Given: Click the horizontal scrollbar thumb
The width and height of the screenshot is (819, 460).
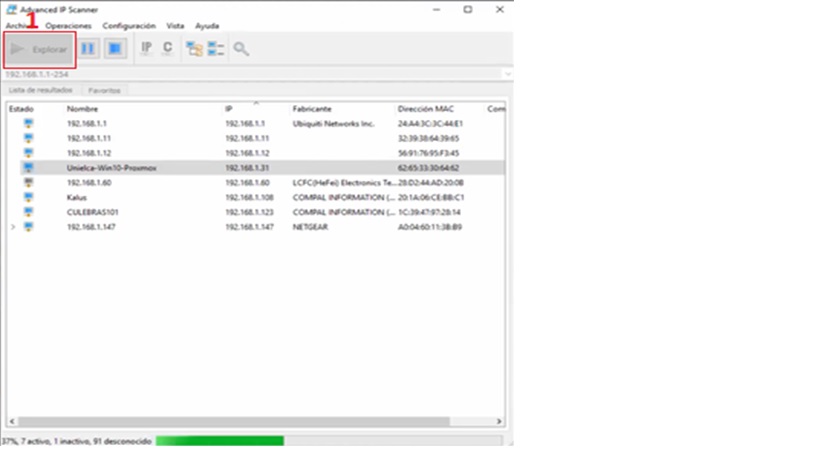Looking at the screenshot, I should 233,421.
